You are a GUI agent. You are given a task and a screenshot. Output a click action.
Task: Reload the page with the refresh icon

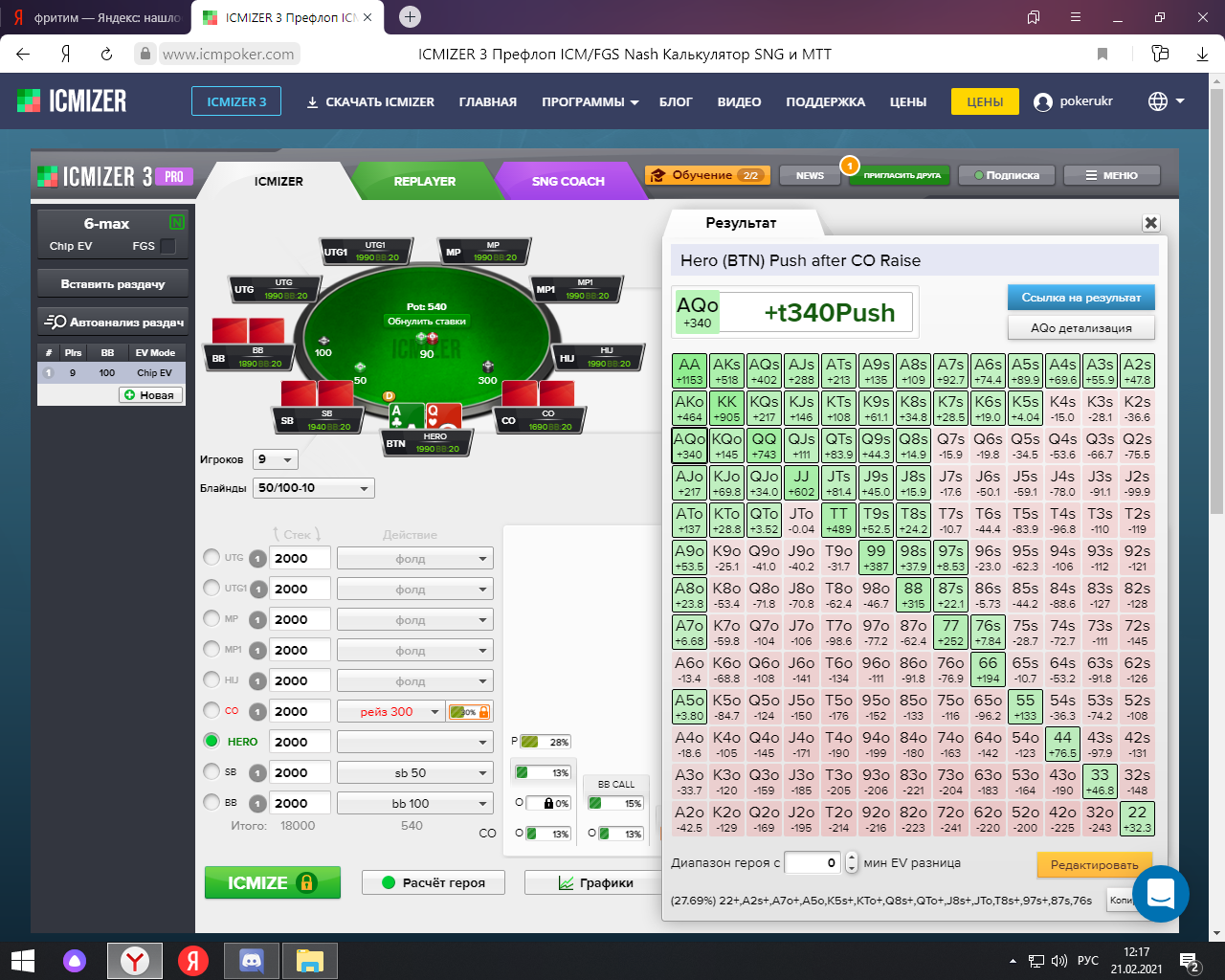pos(107,55)
